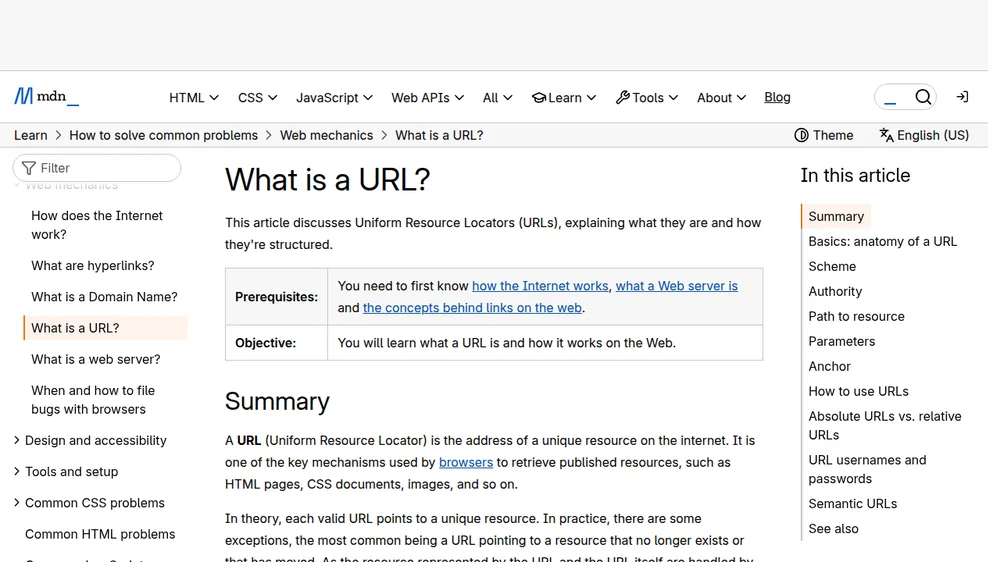
Task: Go to the Blog link
Action: point(777,97)
